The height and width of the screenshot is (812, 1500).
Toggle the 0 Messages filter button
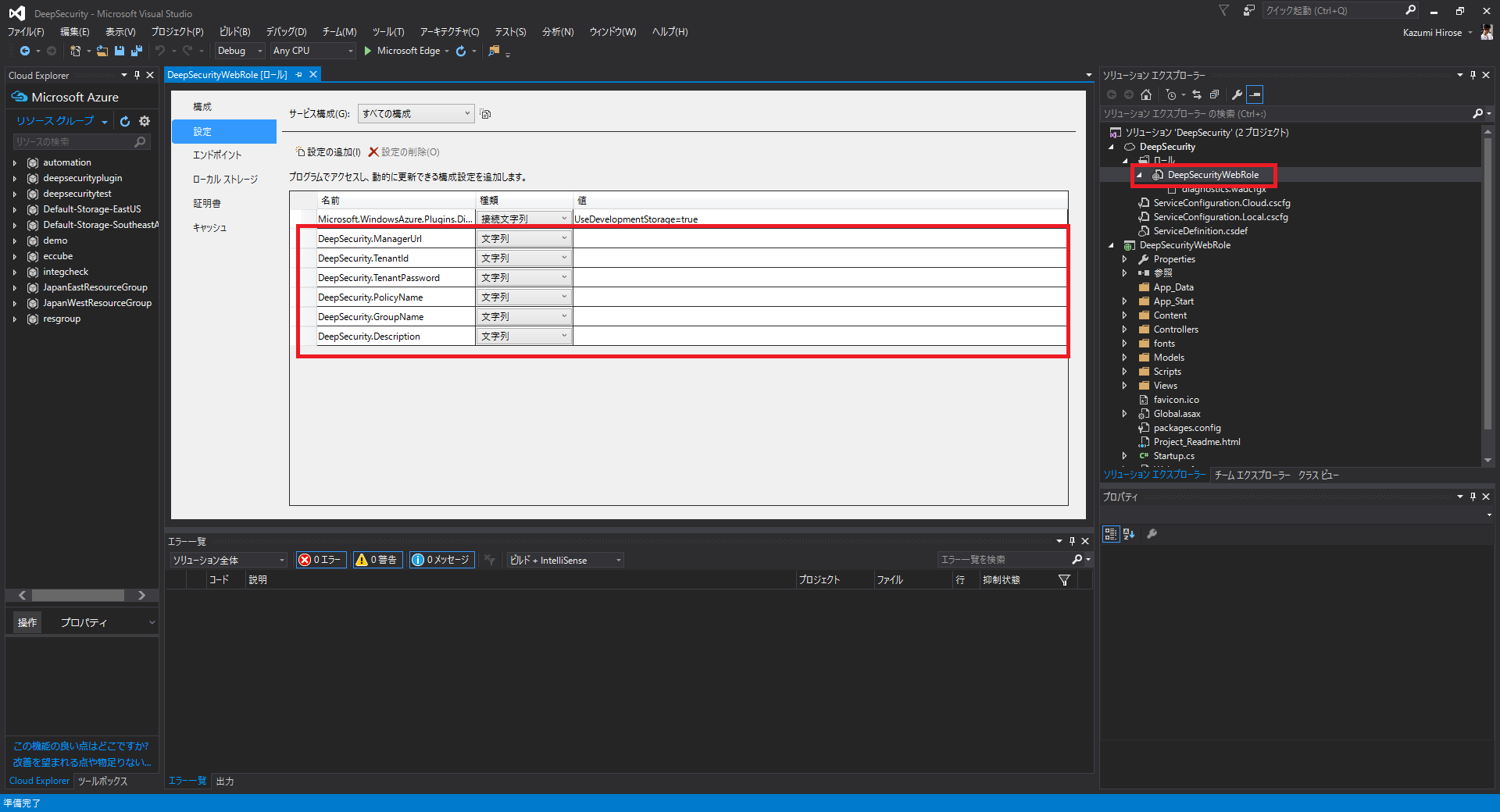(x=442, y=560)
